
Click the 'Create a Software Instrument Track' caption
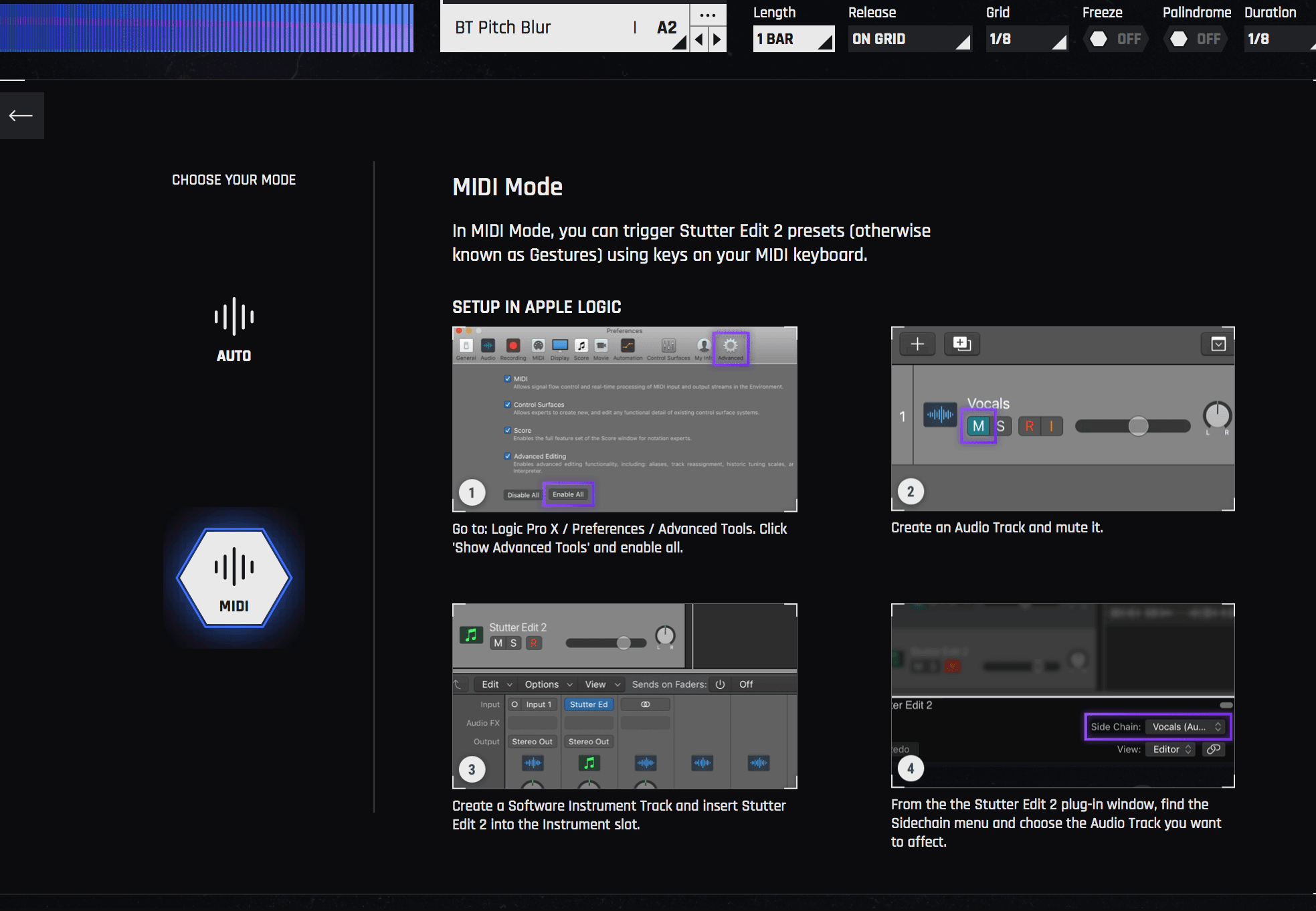(x=619, y=815)
